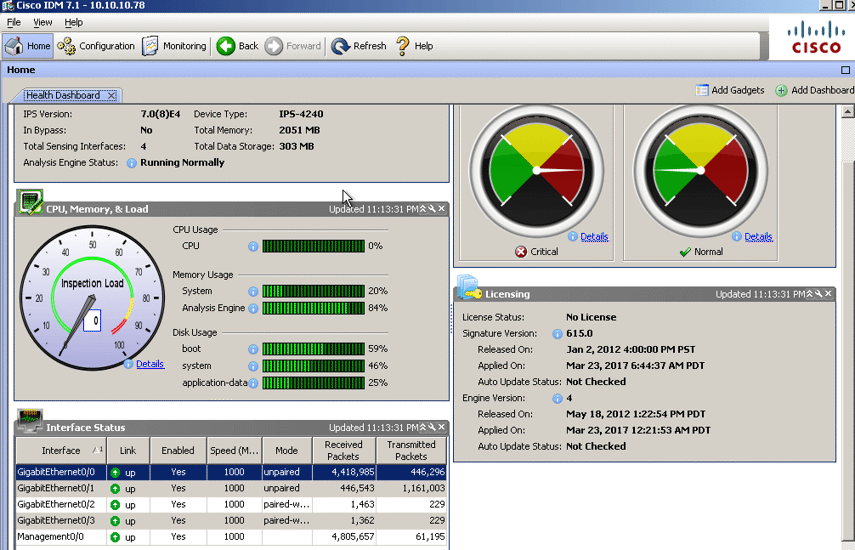The height and width of the screenshot is (550, 855).
Task: Open the Home view from toolbar
Action: coord(28,46)
